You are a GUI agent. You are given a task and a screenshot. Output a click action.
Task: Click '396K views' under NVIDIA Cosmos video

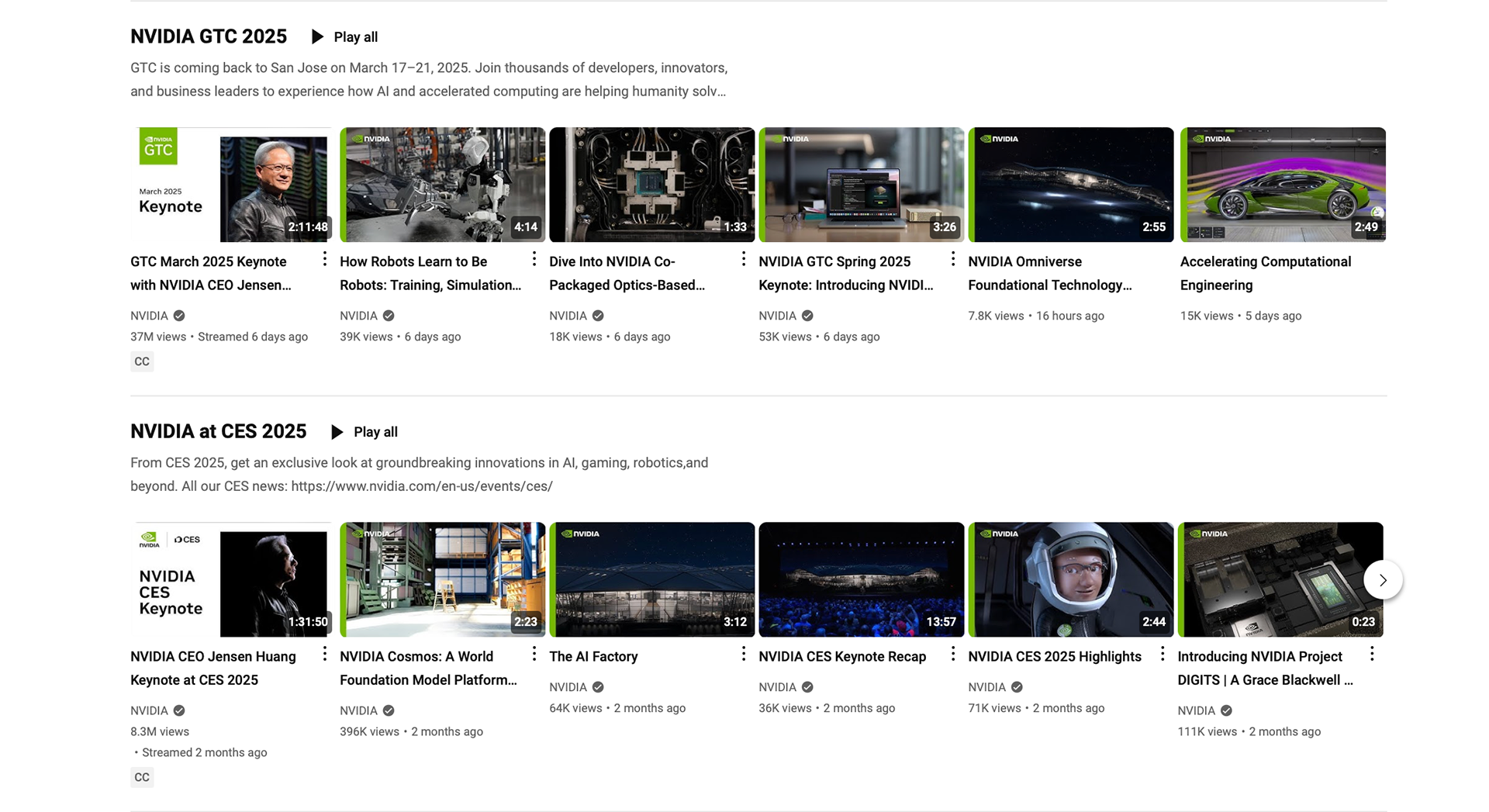click(x=369, y=731)
